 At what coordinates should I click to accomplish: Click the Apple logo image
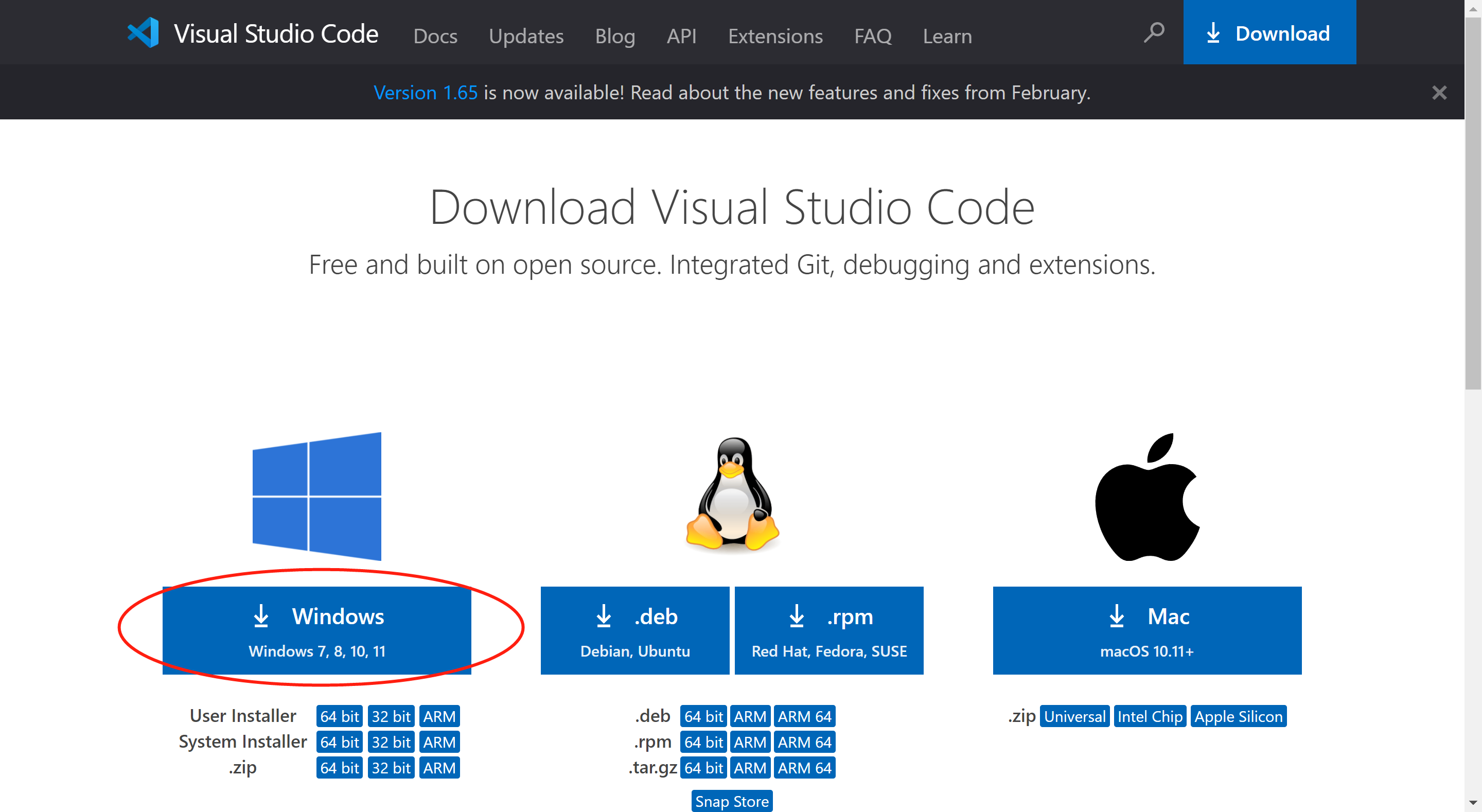[1147, 497]
